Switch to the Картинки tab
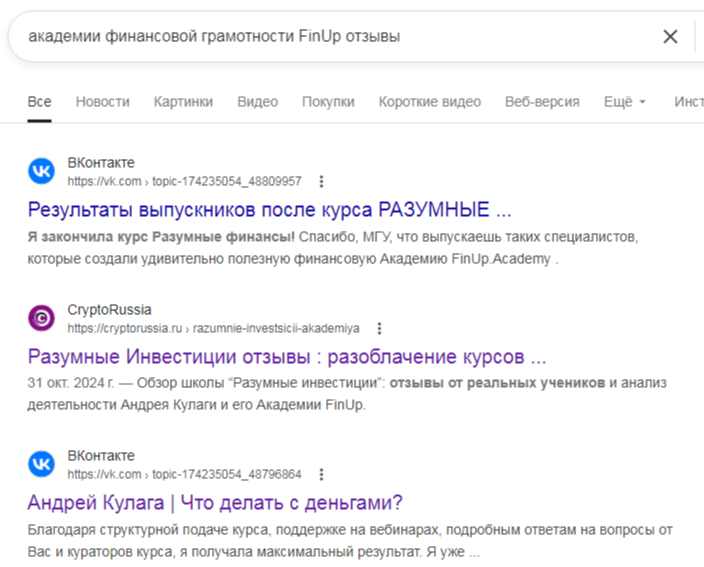This screenshot has width=704, height=567. click(183, 102)
